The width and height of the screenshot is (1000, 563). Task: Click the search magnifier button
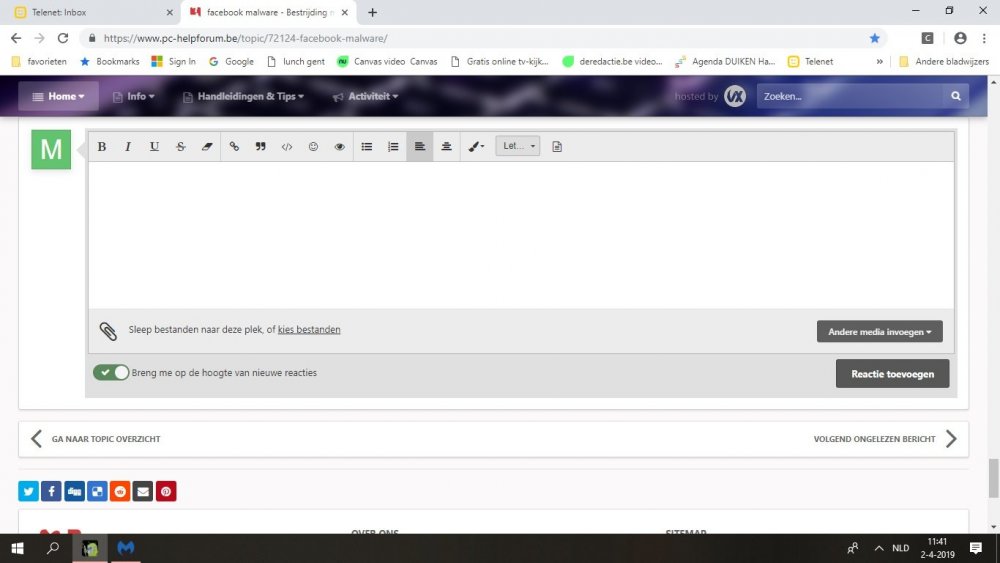click(x=955, y=96)
